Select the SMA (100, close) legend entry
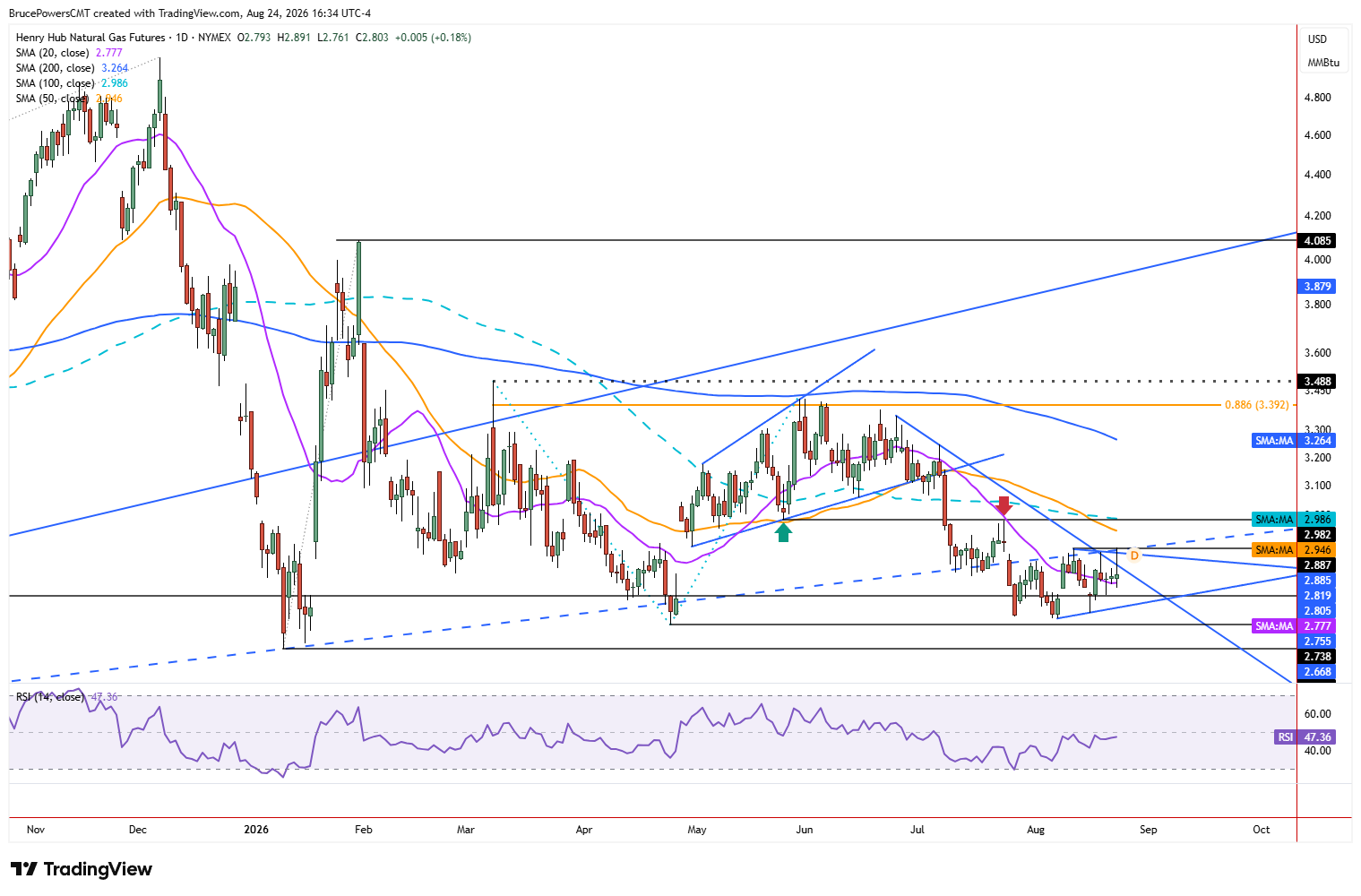The width and height of the screenshot is (1361, 896). (x=73, y=83)
